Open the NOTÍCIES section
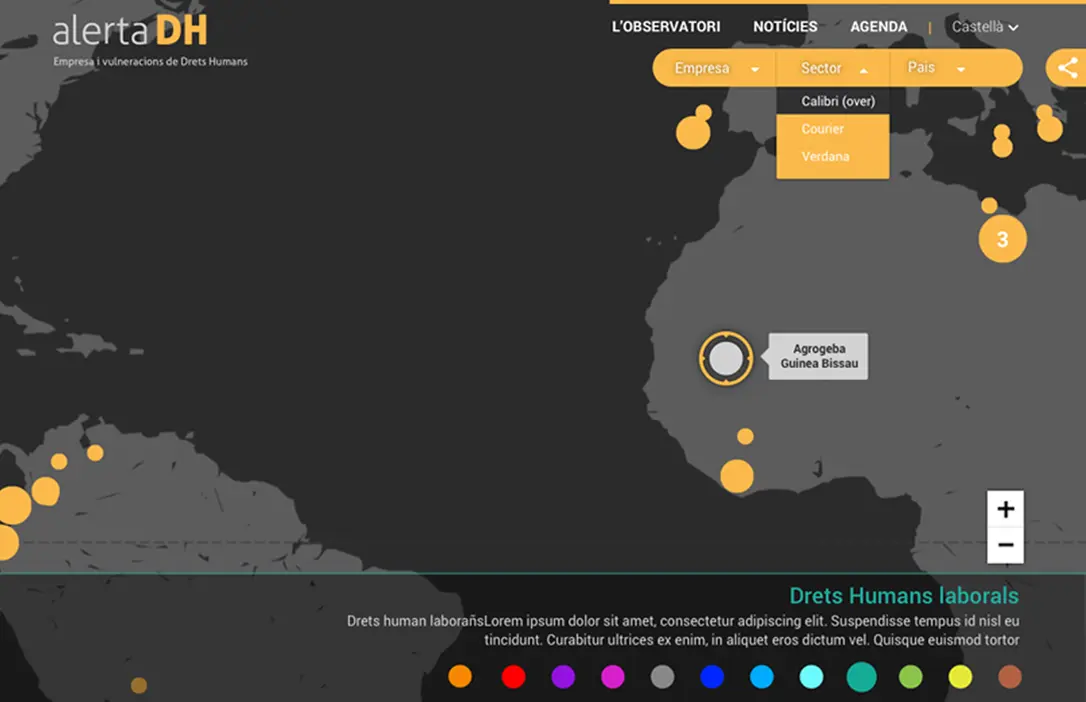 785,27
